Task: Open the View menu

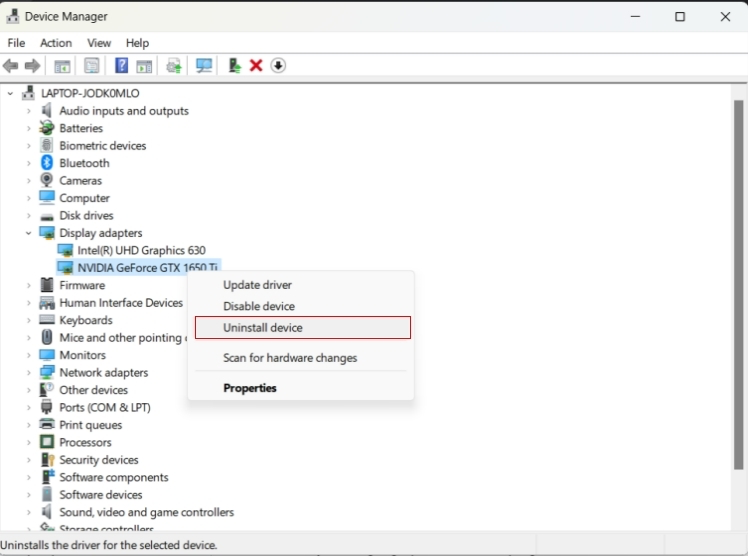Action: click(x=99, y=43)
